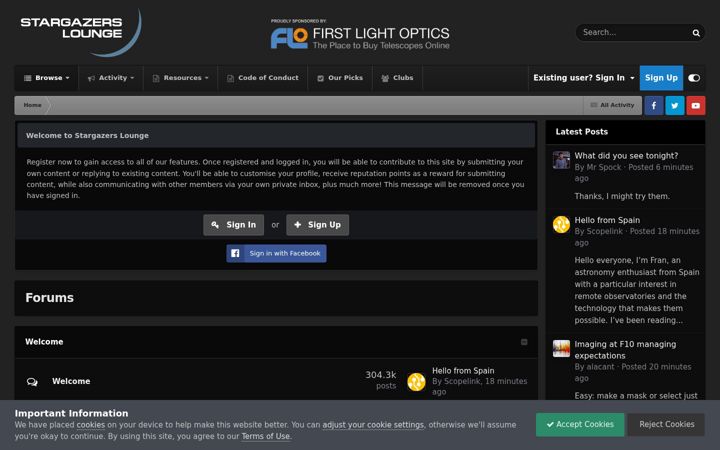Open alacant's profile link
720x450 pixels.
coord(600,366)
